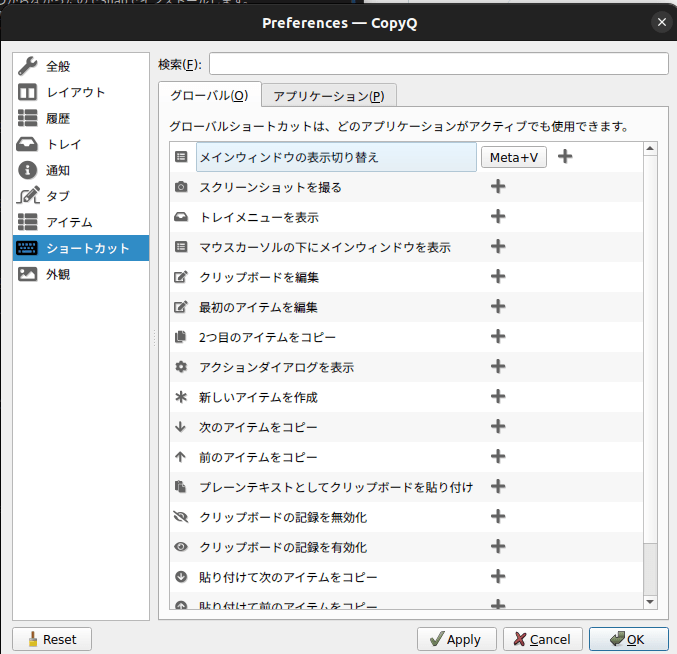677x654 pixels.
Task: Select the クリップボードを編集 row text
Action: (259, 277)
